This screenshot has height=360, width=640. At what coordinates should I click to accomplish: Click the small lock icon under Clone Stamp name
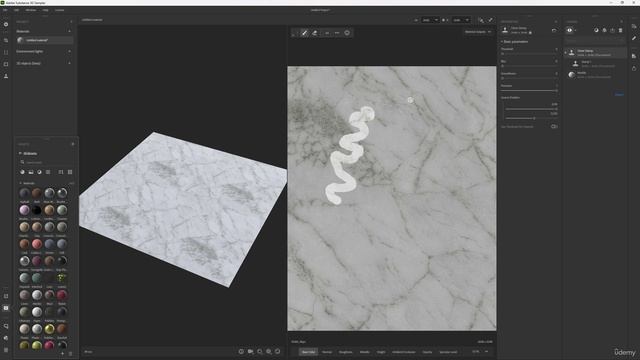point(530,33)
